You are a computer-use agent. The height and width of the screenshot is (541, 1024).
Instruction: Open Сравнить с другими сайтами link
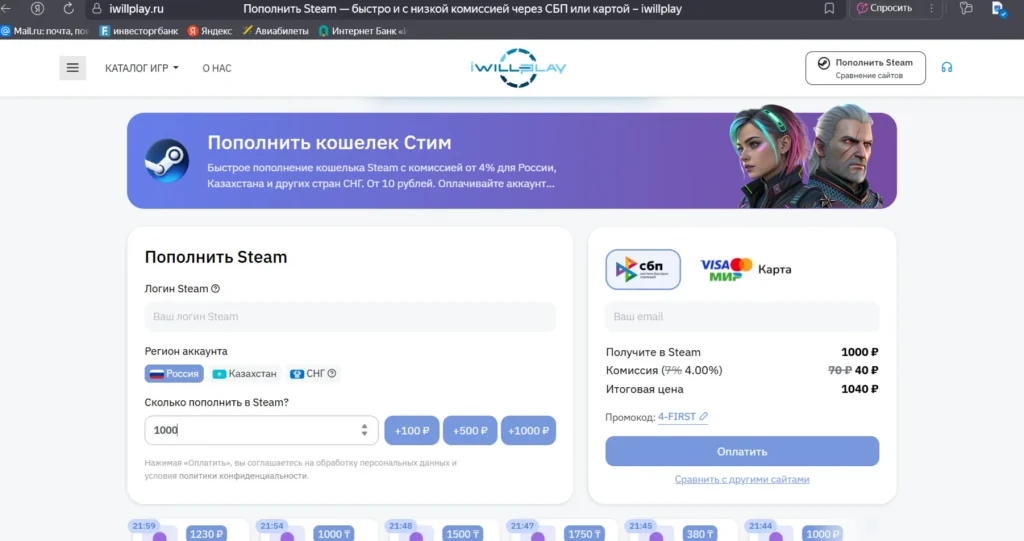[x=742, y=480]
